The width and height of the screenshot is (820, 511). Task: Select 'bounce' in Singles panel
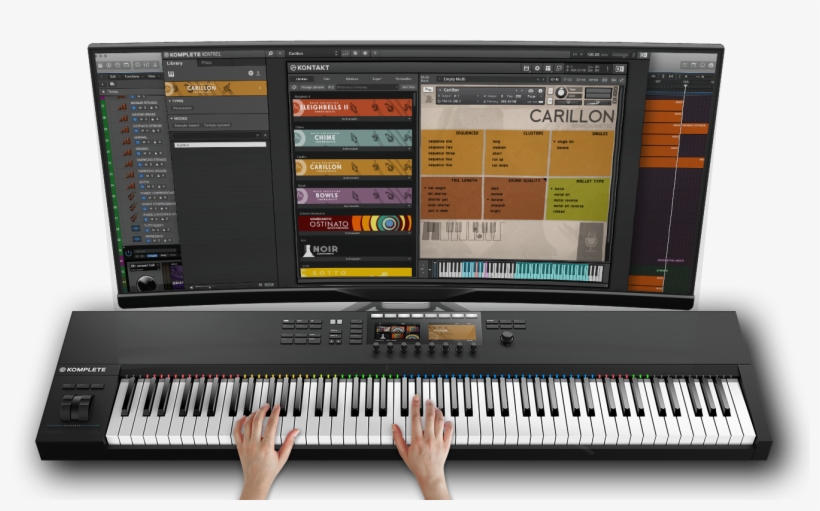click(562, 148)
